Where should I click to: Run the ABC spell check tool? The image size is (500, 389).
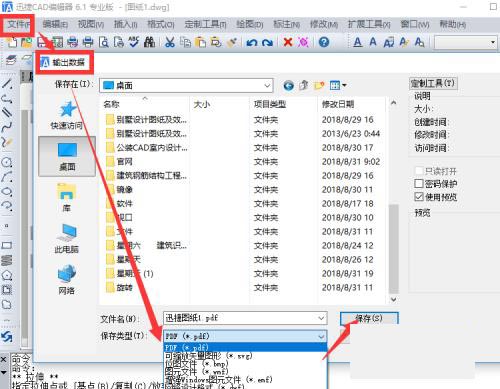(x=134, y=42)
